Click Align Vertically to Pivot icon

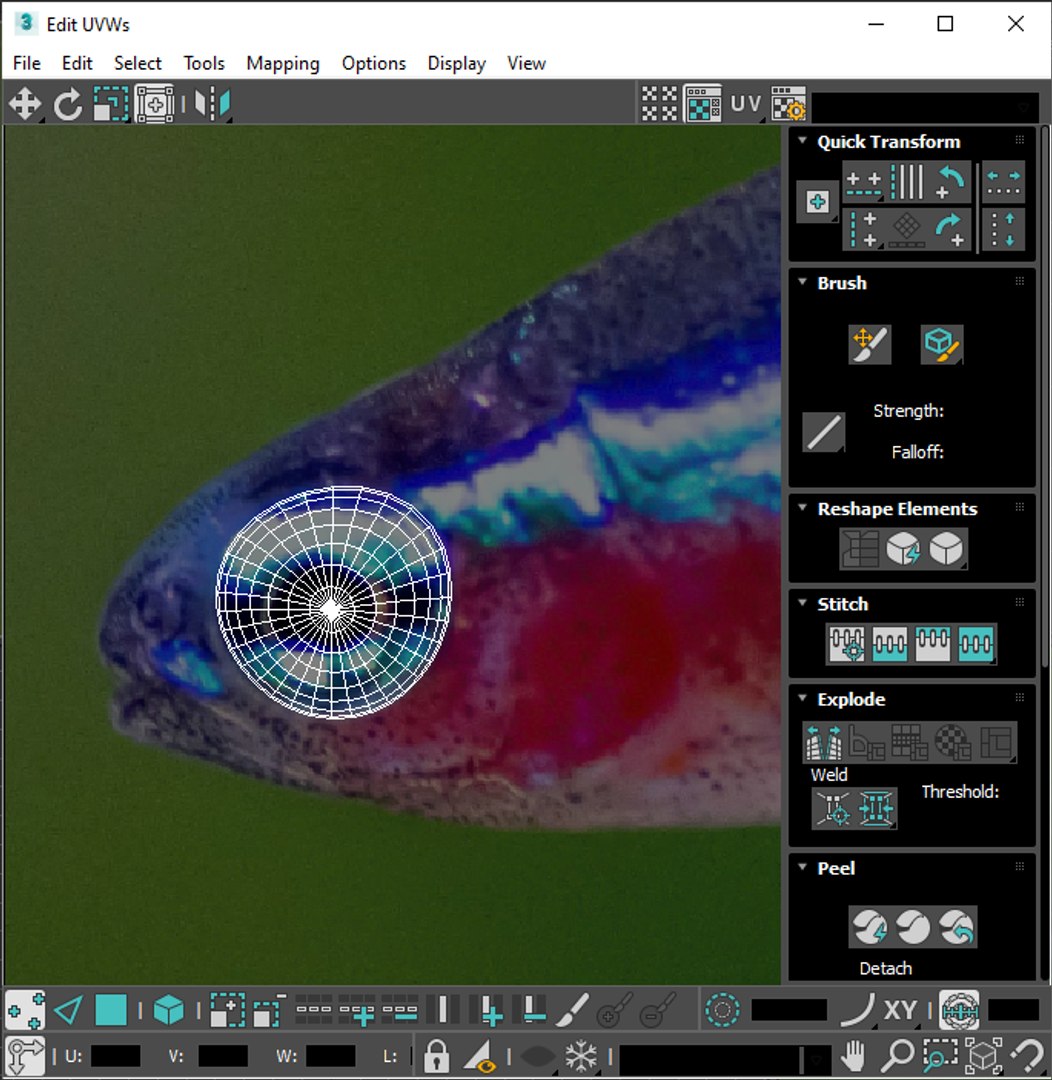point(863,229)
